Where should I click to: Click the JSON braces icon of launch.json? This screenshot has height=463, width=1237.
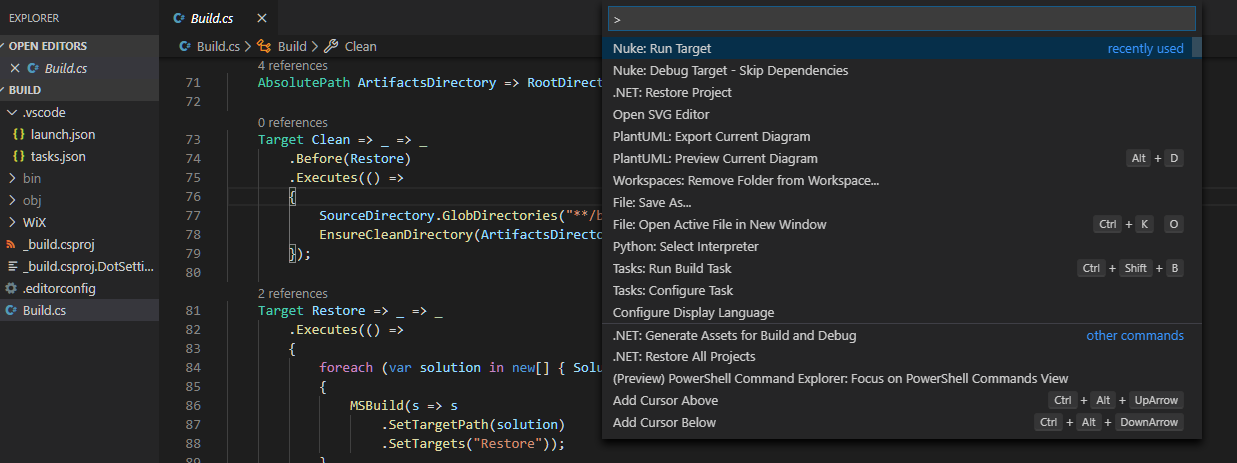tap(19, 134)
